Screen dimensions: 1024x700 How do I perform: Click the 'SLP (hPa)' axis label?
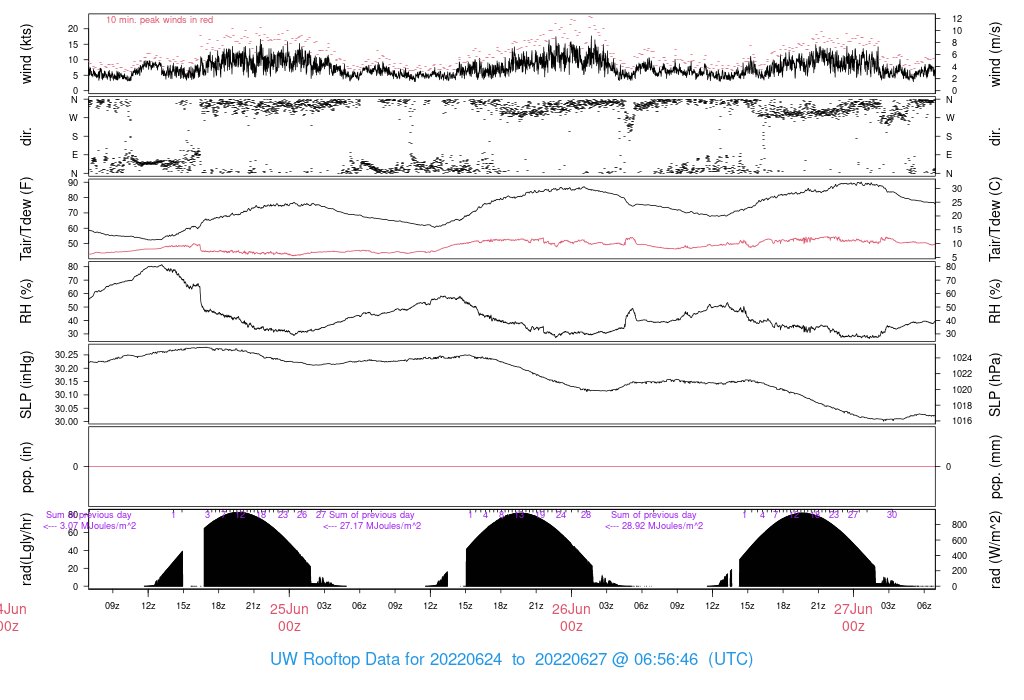pyautogui.click(x=995, y=385)
